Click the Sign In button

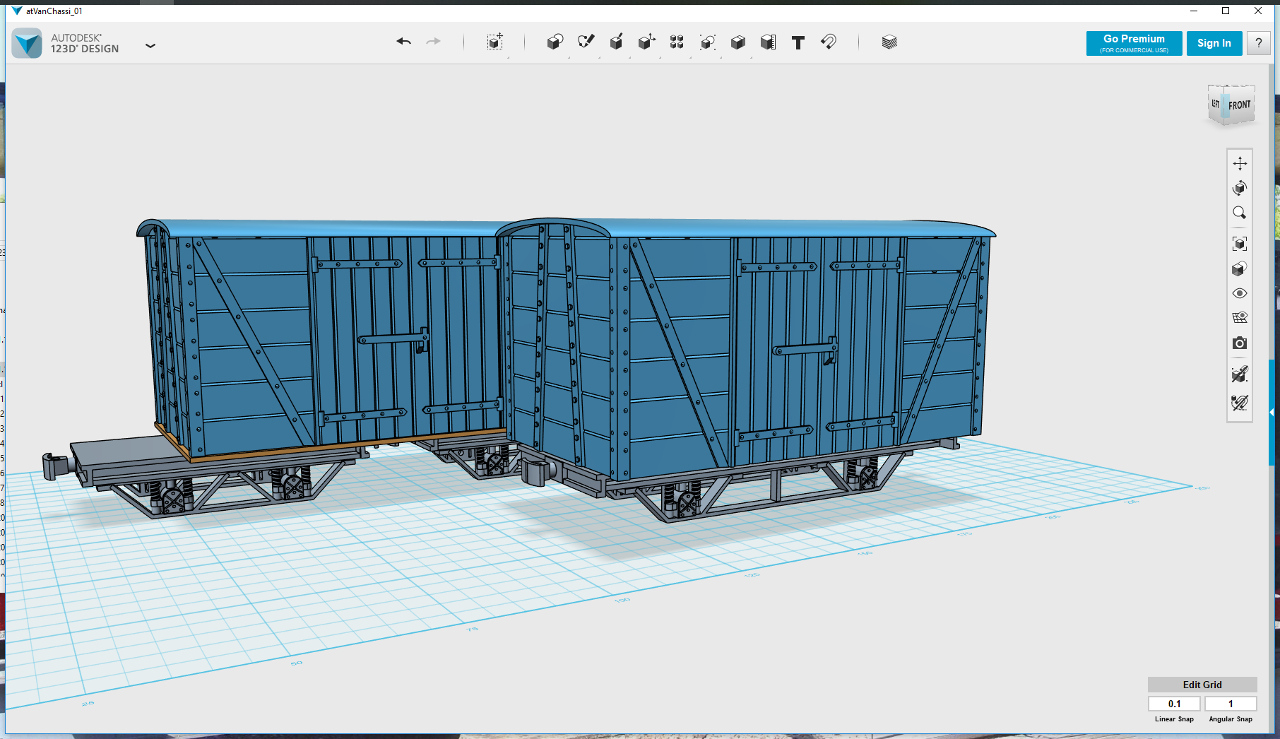(x=1214, y=43)
